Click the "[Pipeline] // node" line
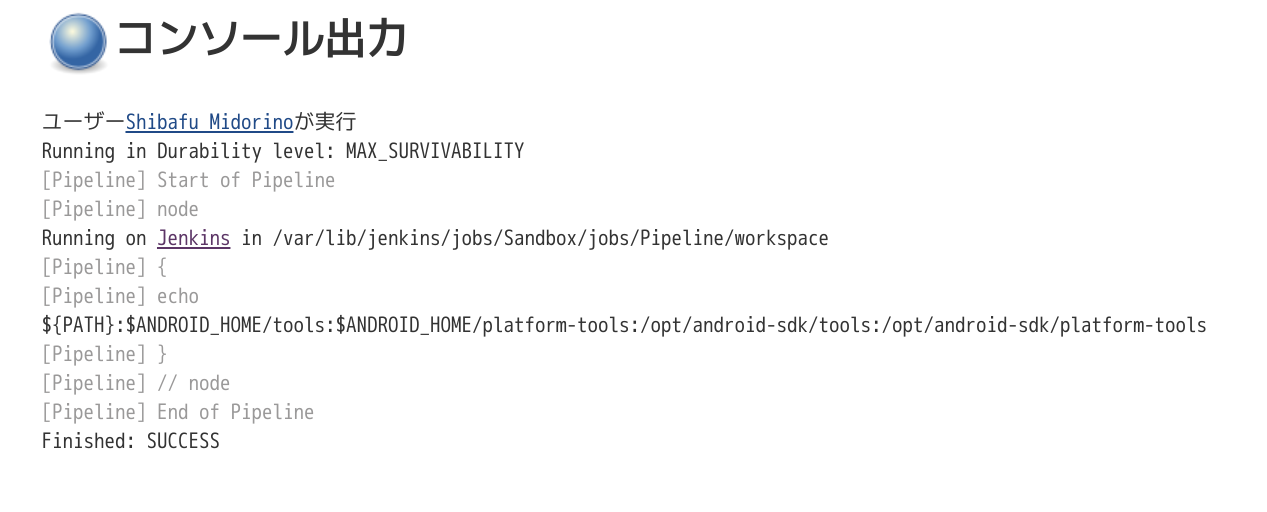This screenshot has width=1267, height=512. tap(136, 383)
